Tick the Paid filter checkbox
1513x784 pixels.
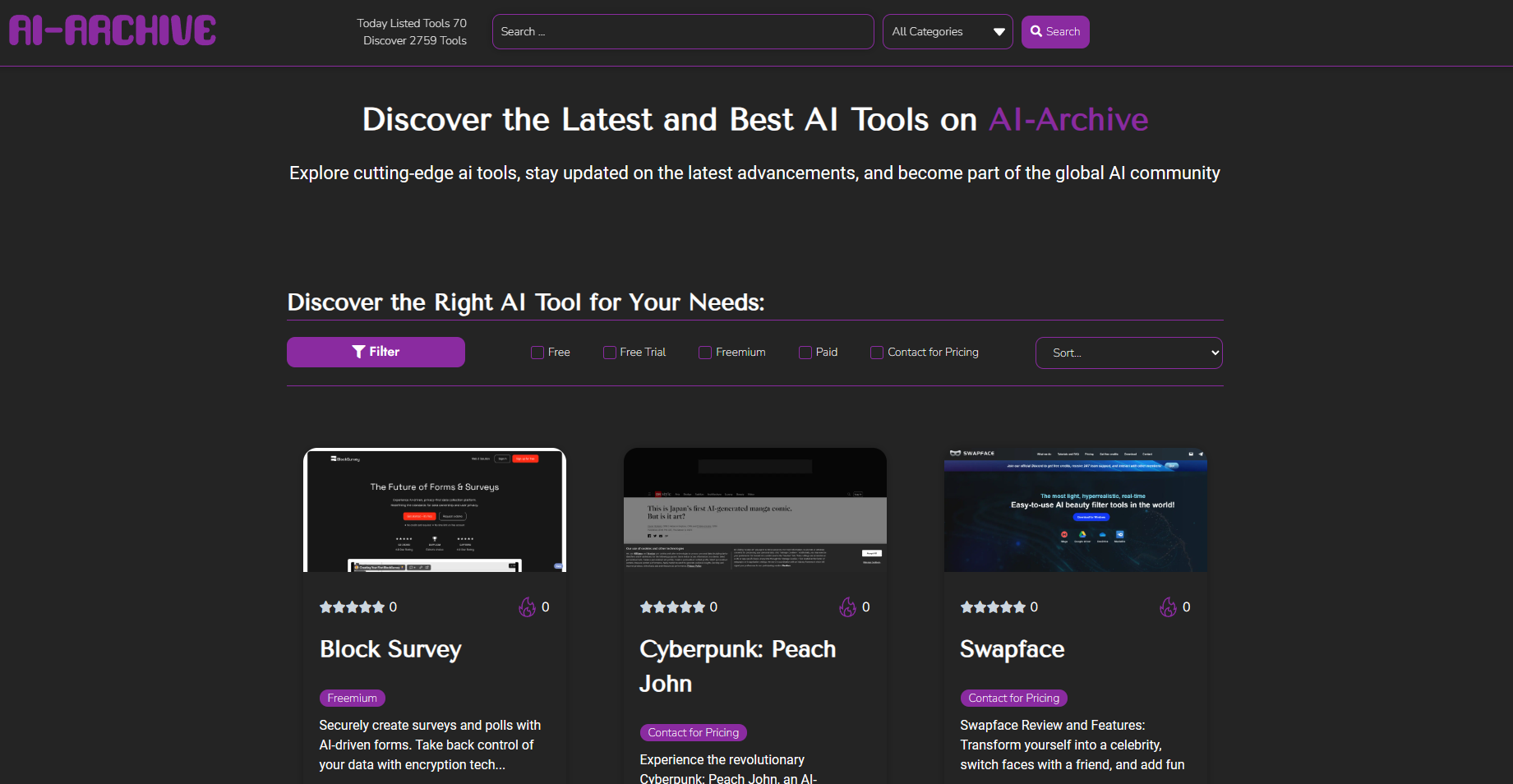pos(805,353)
